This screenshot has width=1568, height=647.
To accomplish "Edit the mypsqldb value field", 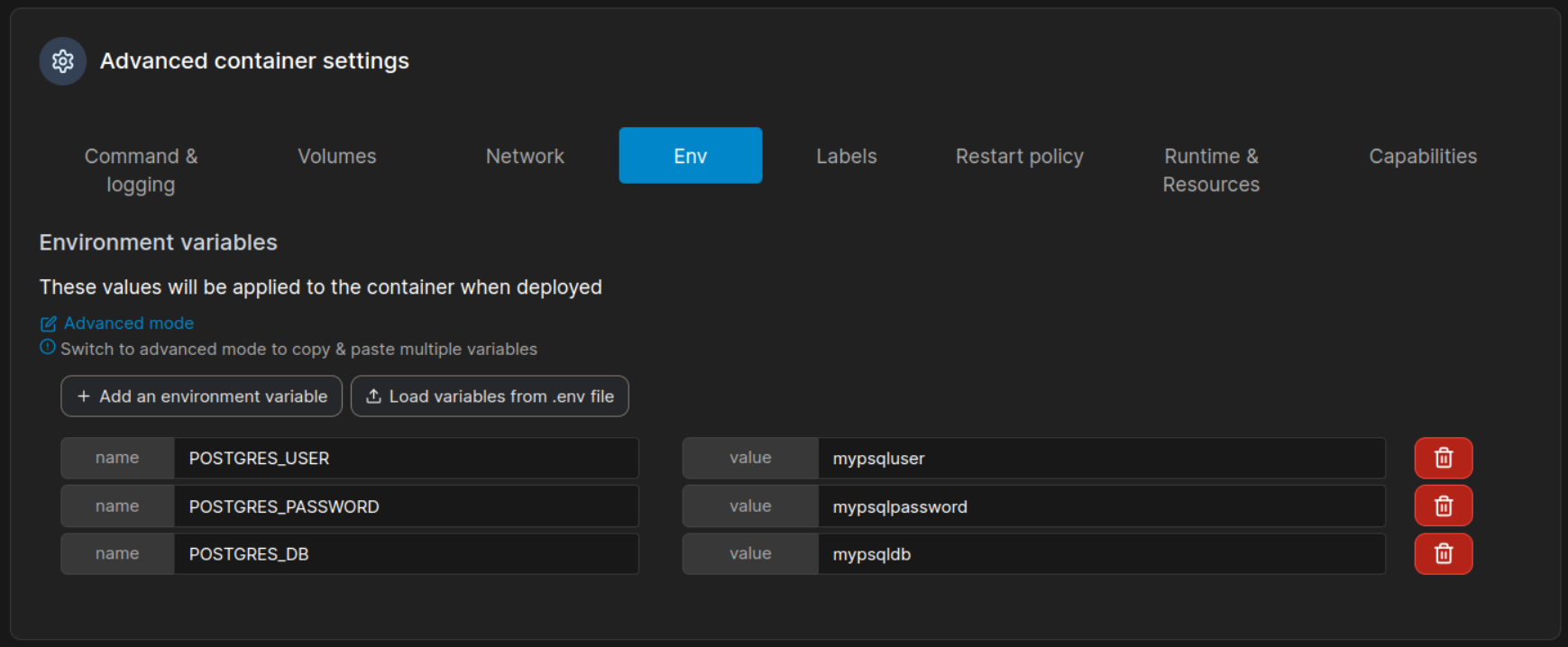I will 1100,554.
